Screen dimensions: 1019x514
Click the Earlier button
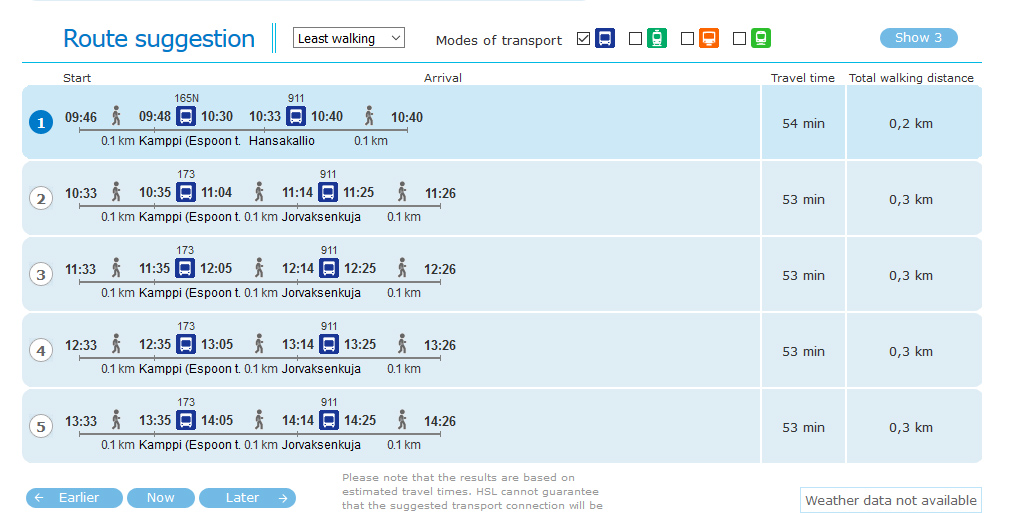[x=74, y=498]
